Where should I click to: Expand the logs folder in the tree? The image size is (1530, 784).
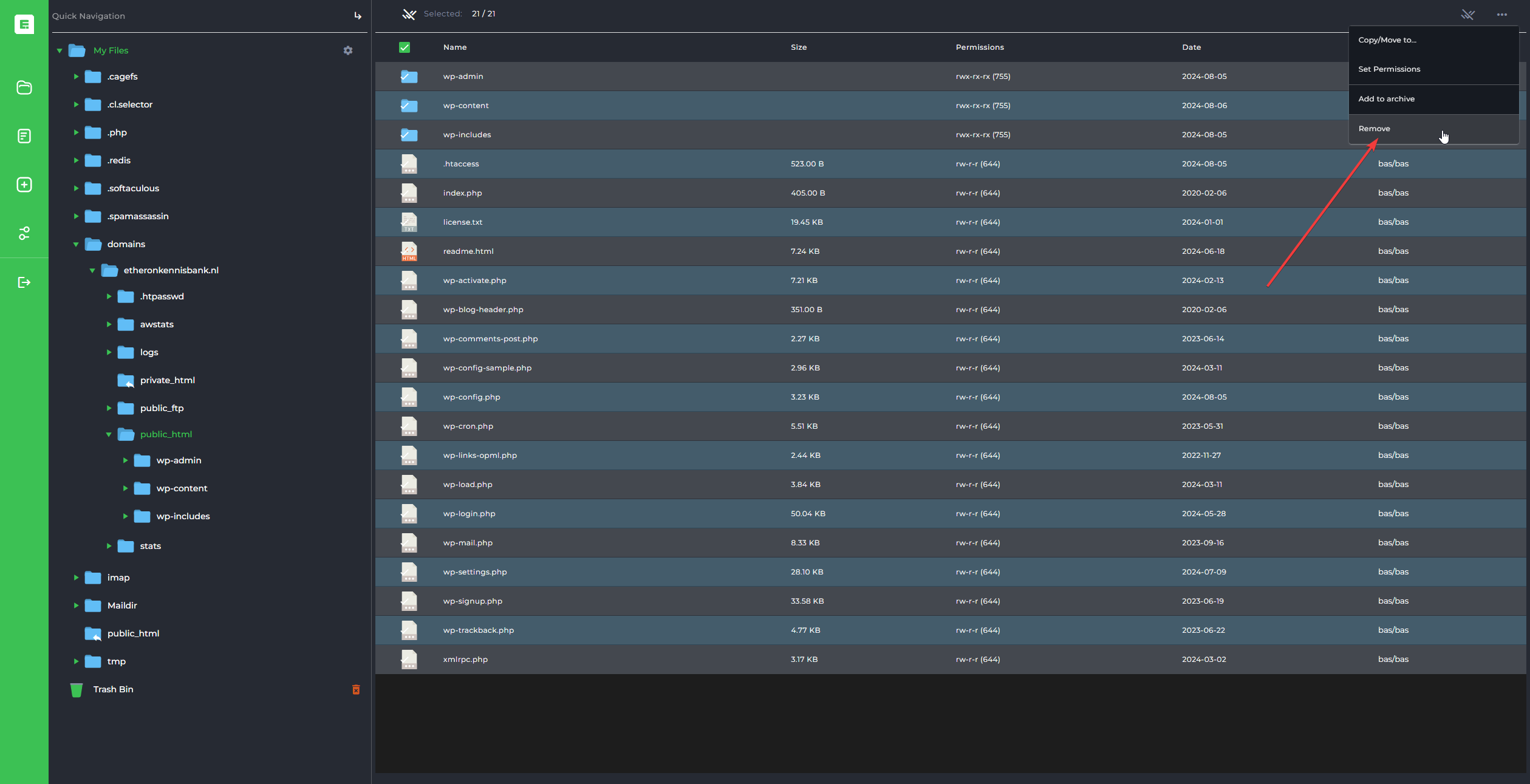click(109, 352)
